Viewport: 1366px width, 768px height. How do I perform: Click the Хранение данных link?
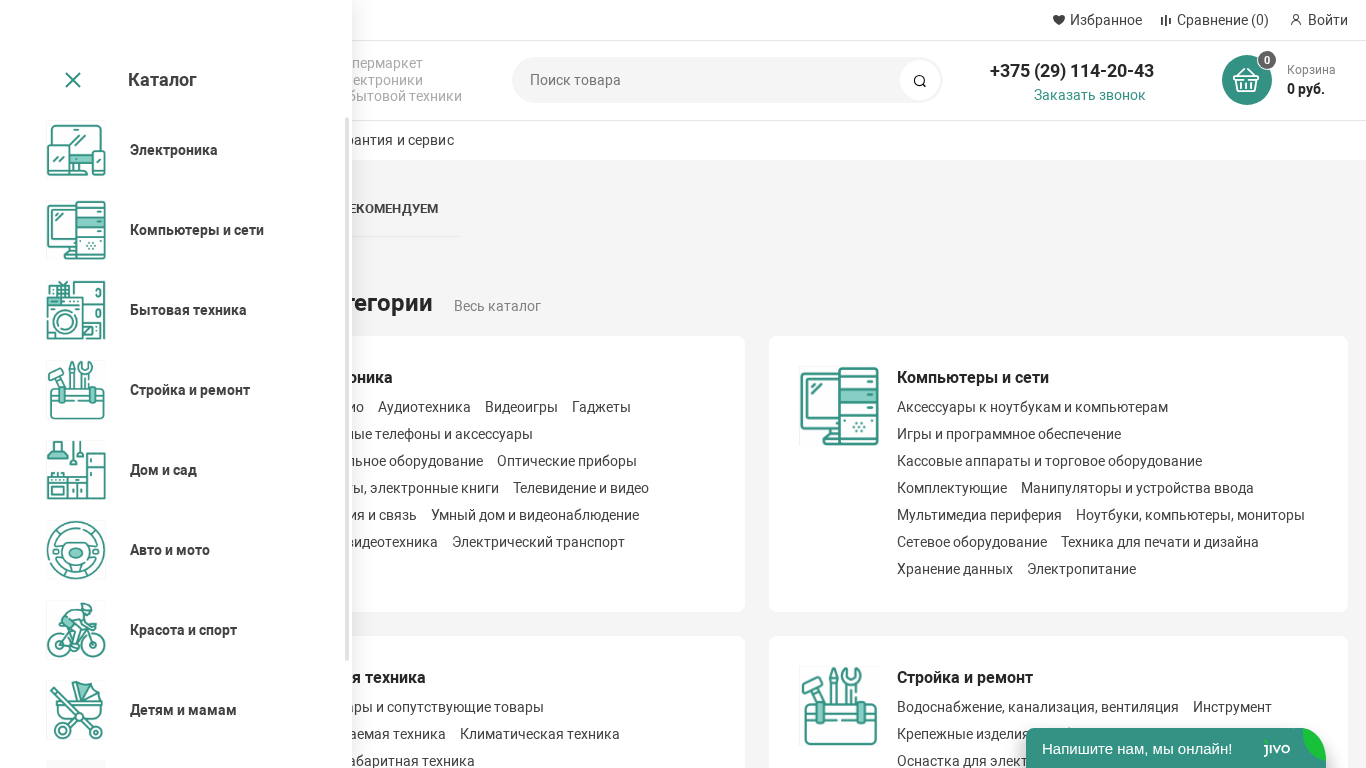955,569
